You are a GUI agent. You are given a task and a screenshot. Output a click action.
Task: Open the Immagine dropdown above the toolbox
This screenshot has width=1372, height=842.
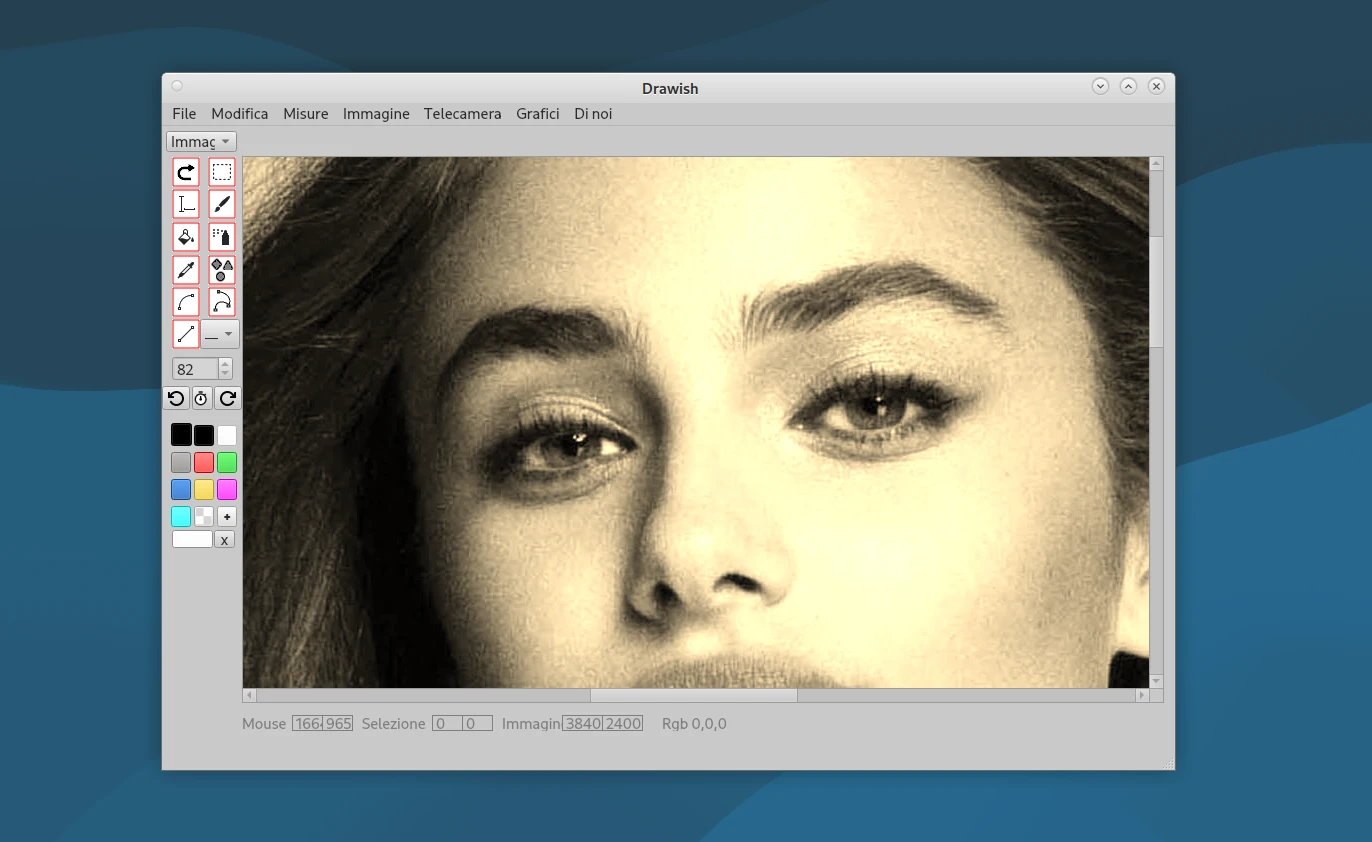coord(201,141)
